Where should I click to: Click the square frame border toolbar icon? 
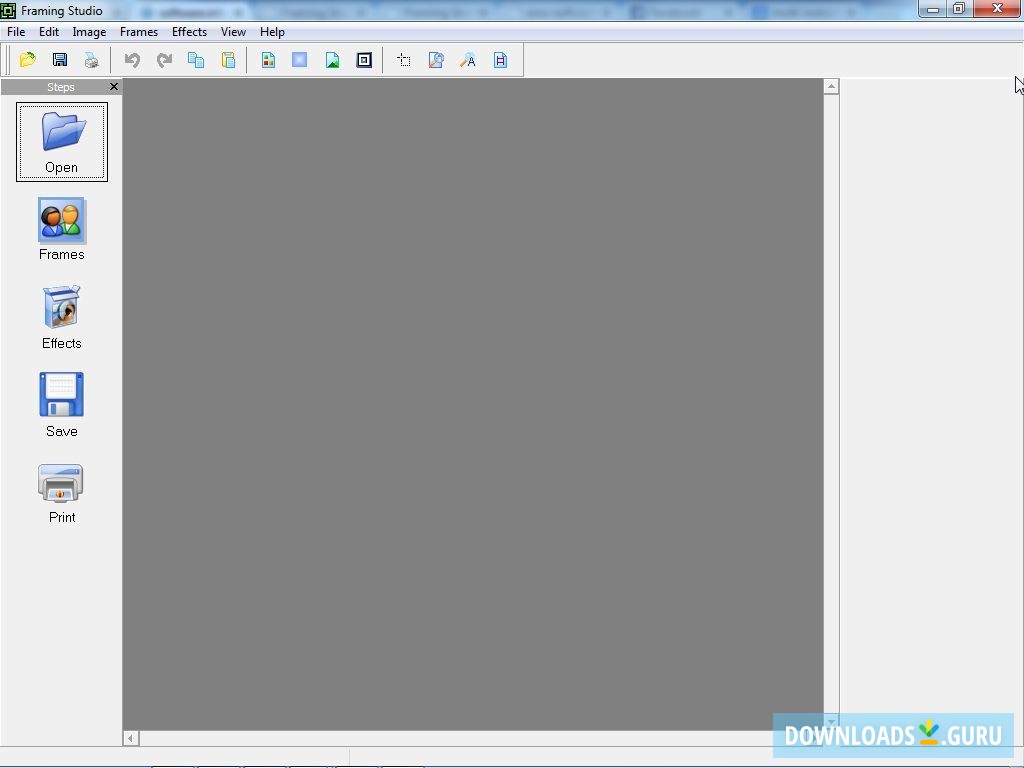[364, 59]
